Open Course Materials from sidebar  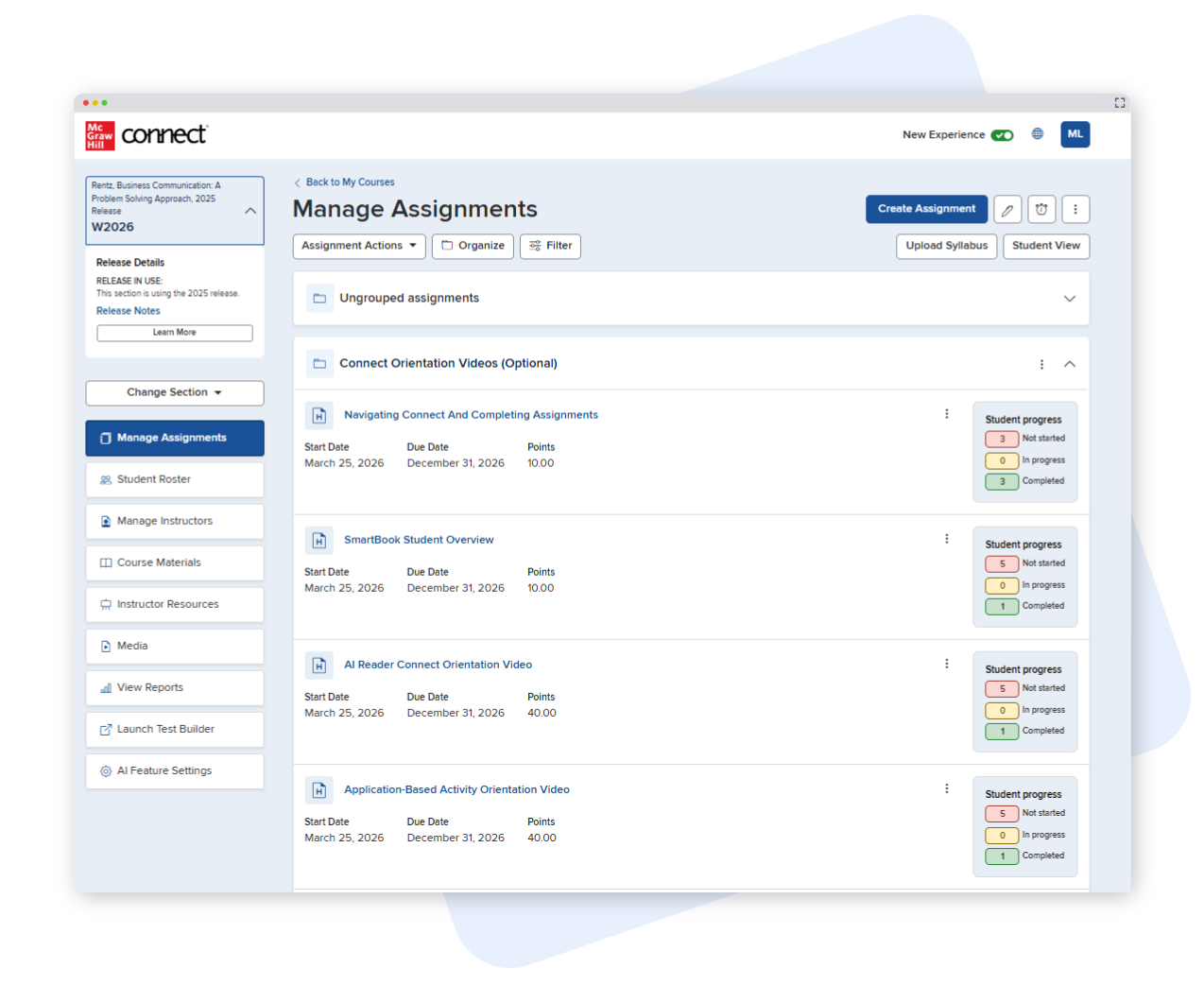175,562
